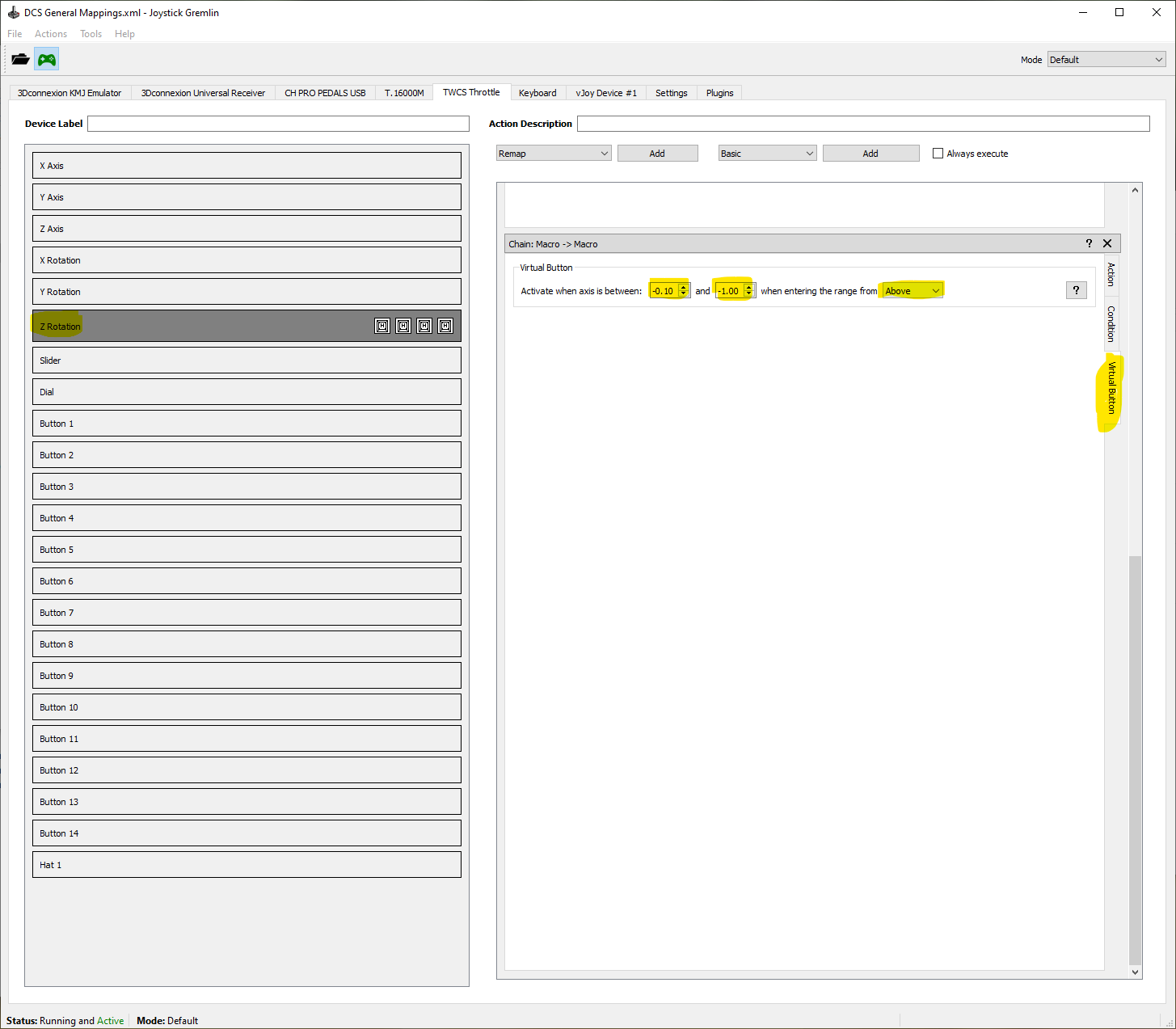Click the scrollbar down arrow in action panel
This screenshot has width=1176, height=1029.
point(1136,972)
